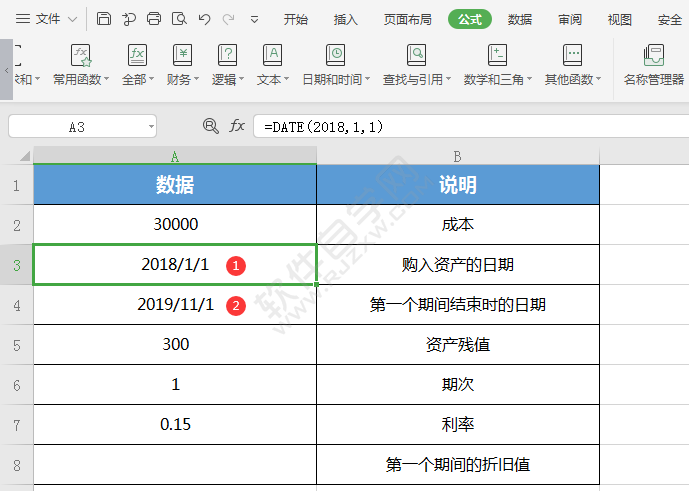Click the select-all corner triangle

coord(25,156)
